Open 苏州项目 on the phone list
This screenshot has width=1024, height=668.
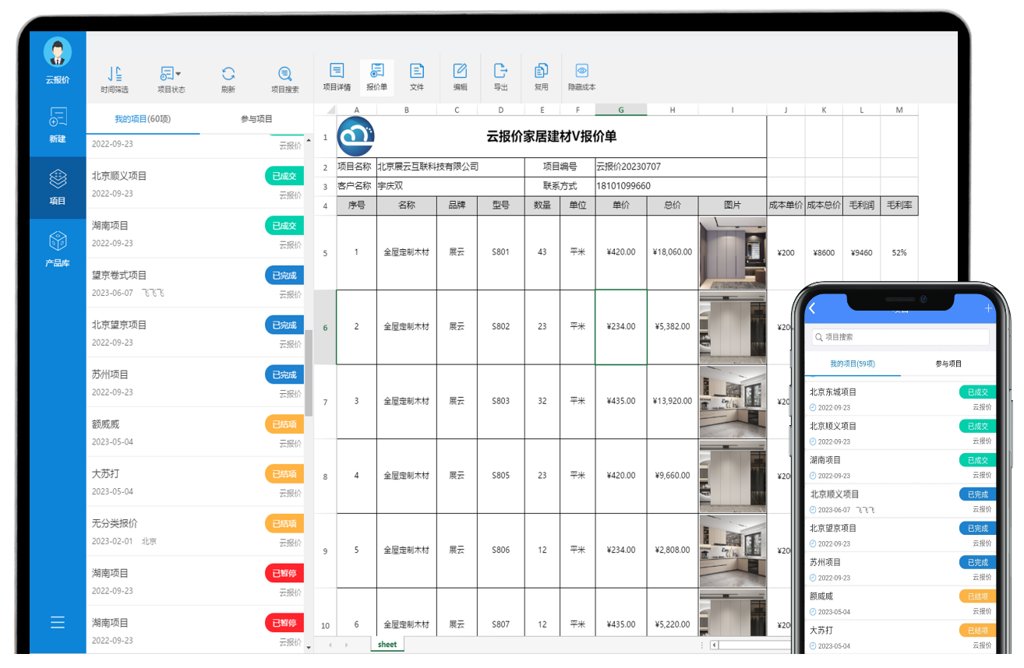(901, 569)
